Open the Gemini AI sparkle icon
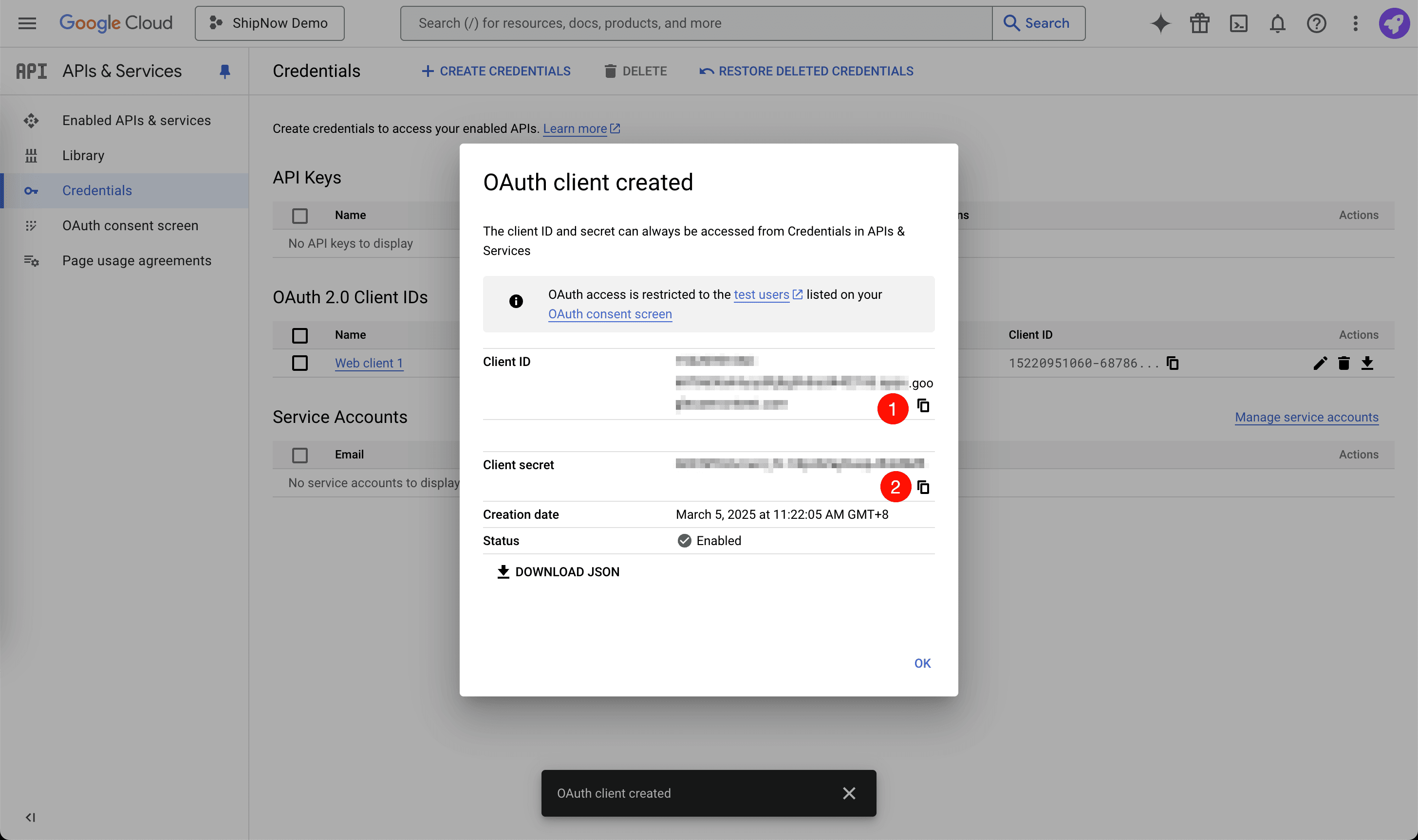Image resolution: width=1418 pixels, height=840 pixels. pyautogui.click(x=1160, y=23)
